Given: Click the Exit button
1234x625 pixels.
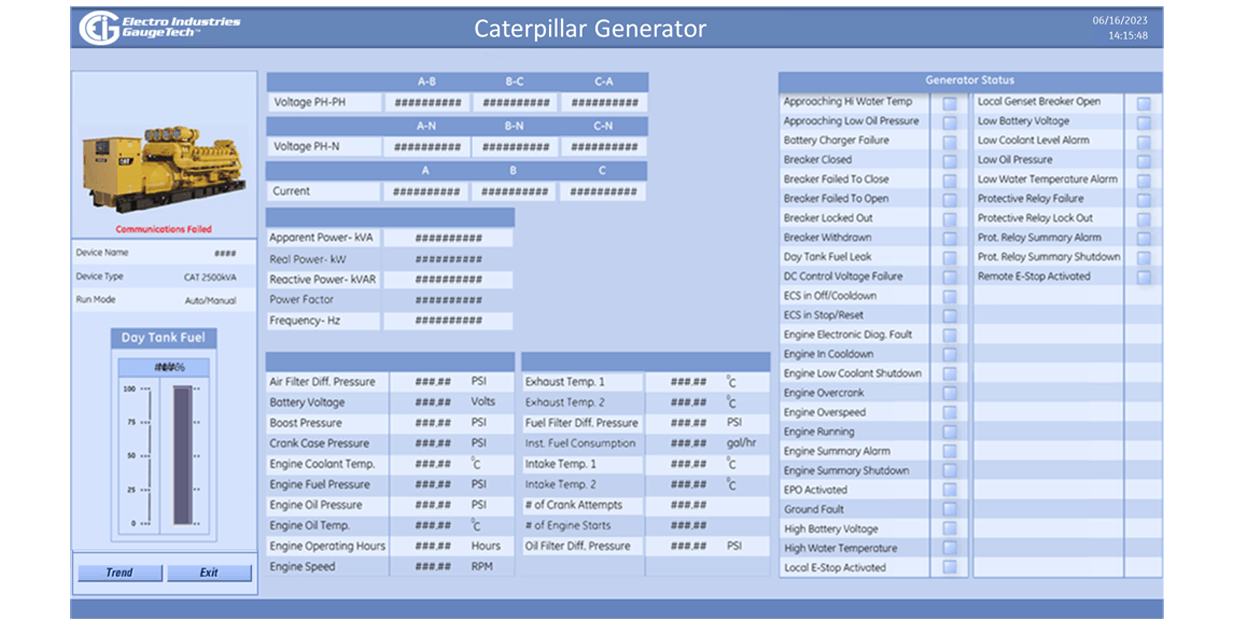Looking at the screenshot, I should (x=209, y=573).
